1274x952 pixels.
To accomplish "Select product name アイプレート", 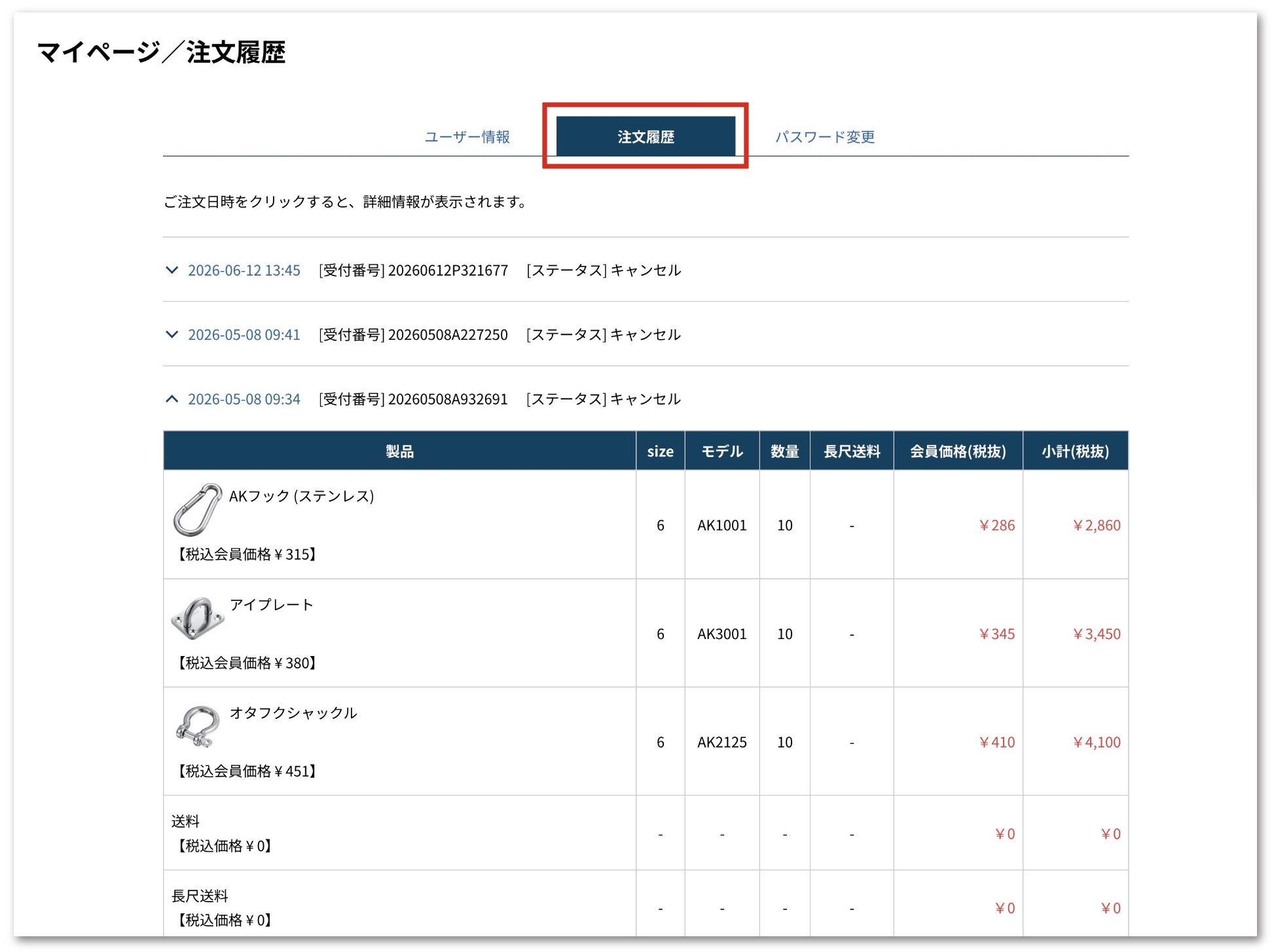I will point(271,604).
